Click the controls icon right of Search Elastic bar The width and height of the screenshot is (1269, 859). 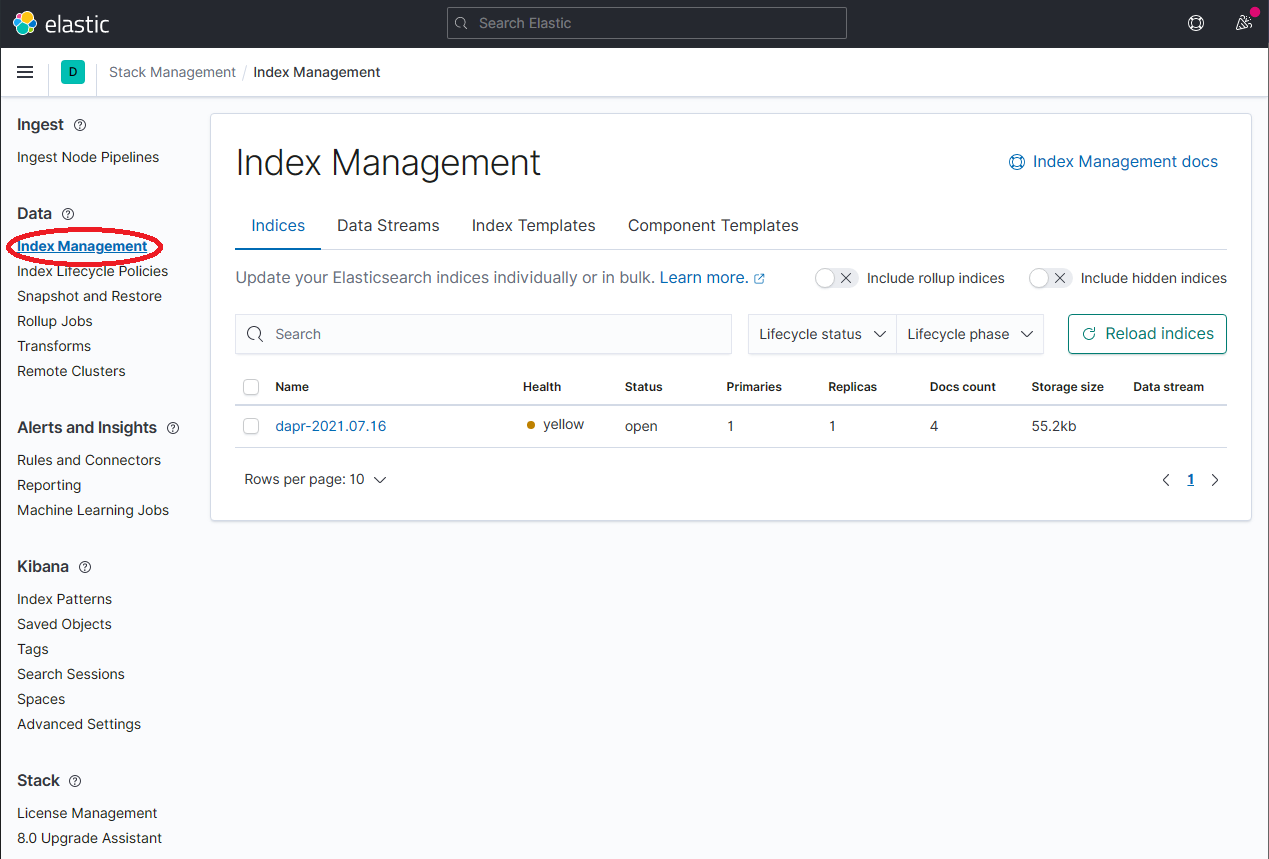[1196, 22]
